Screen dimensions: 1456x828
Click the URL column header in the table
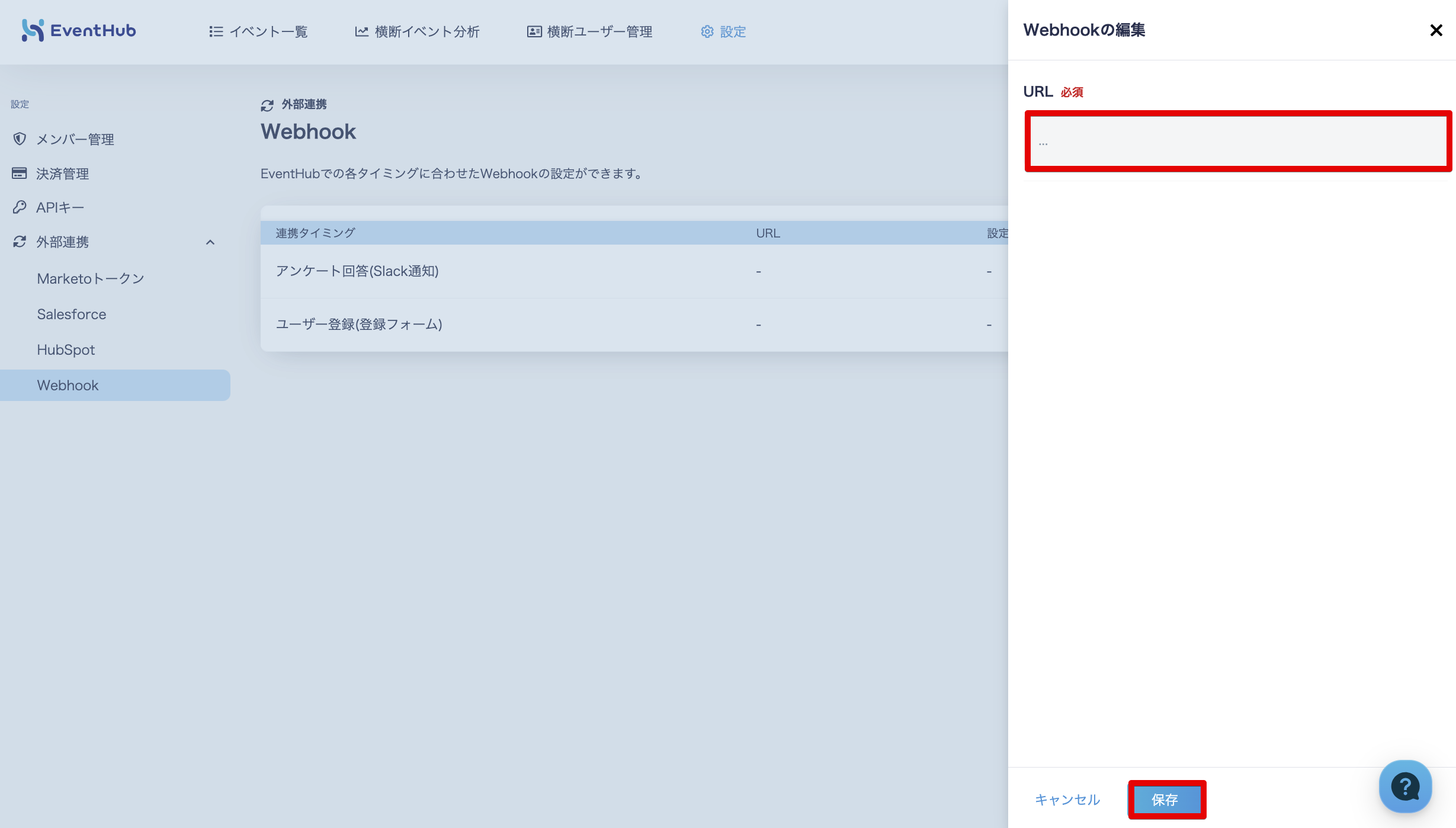click(768, 233)
